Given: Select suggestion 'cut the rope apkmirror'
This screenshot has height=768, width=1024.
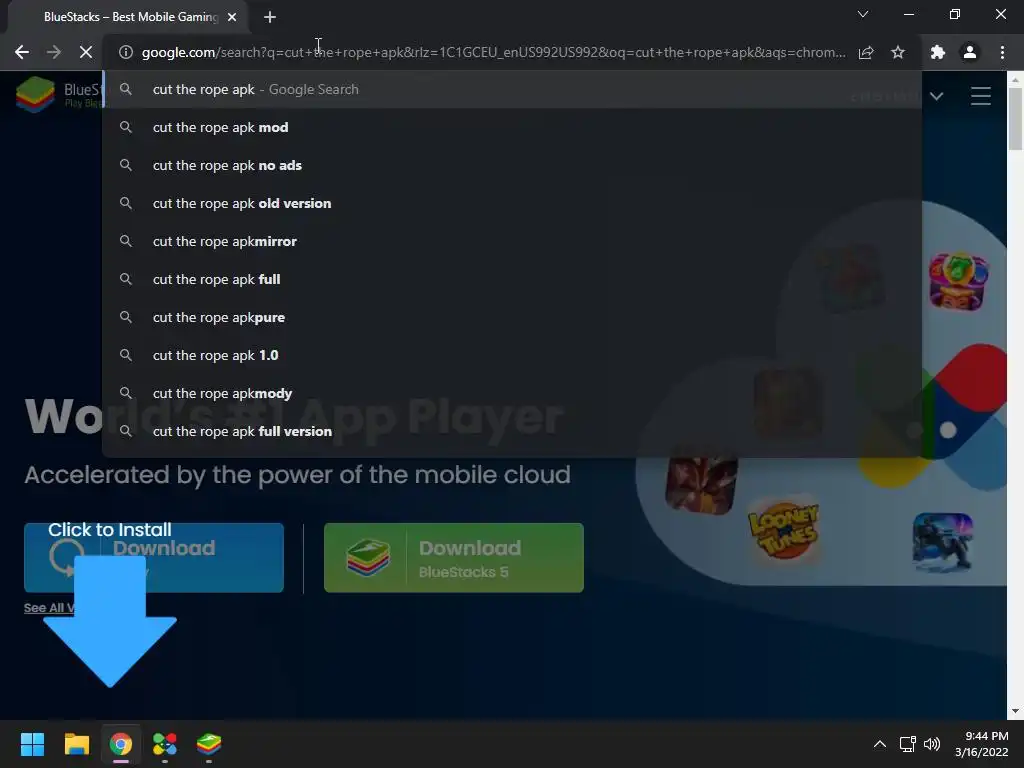Looking at the screenshot, I should point(512,241).
